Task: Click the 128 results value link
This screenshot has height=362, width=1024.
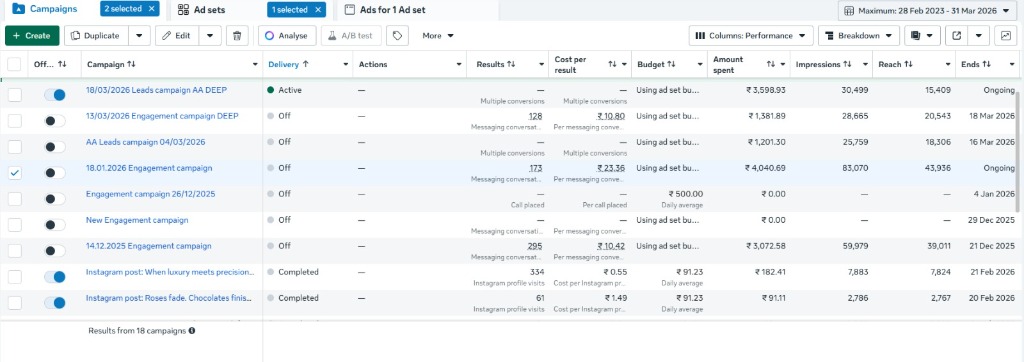Action: pyautogui.click(x=536, y=116)
